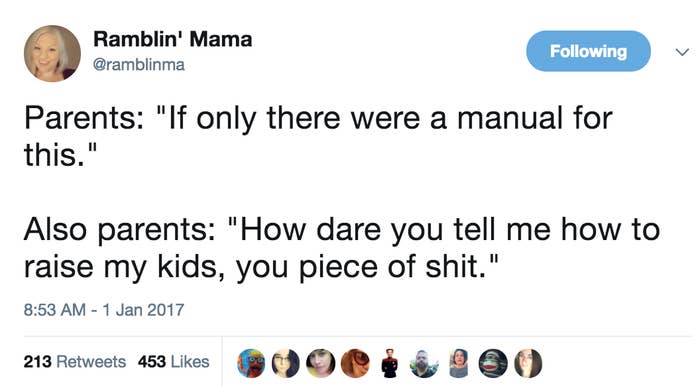View the 453 Likes list

tap(174, 361)
